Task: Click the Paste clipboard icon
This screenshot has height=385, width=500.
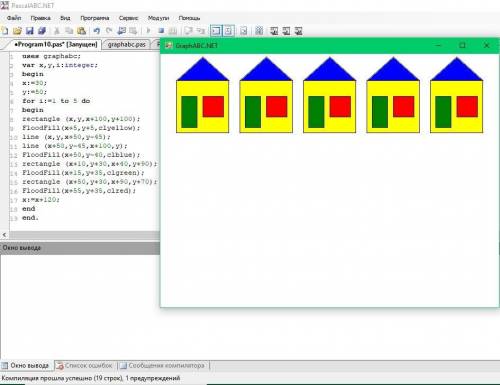Action: (81, 31)
